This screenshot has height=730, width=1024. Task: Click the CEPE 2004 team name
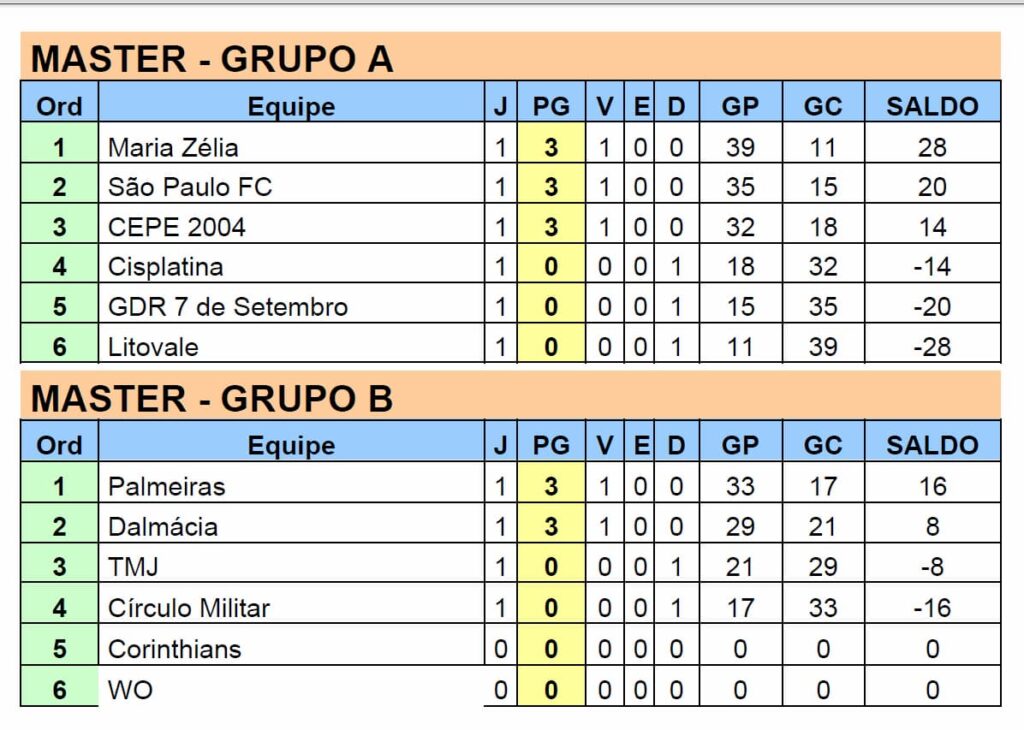pyautogui.click(x=176, y=227)
